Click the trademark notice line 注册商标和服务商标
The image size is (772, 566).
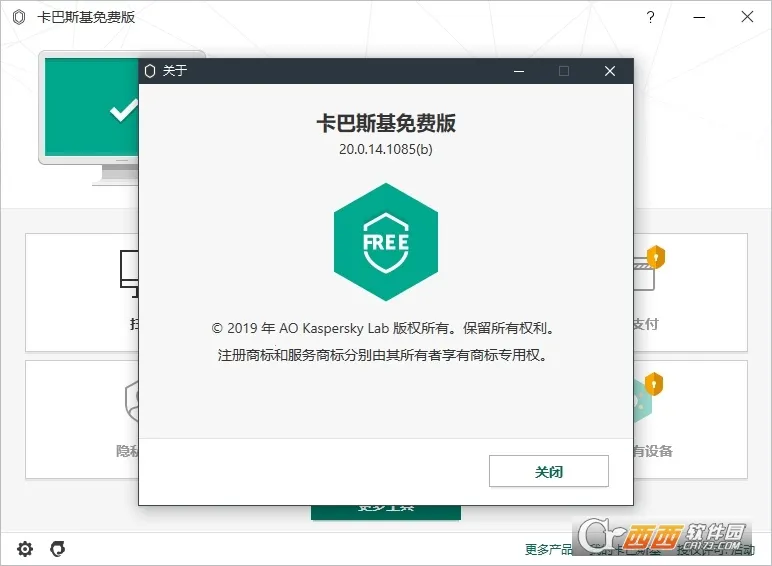[383, 355]
